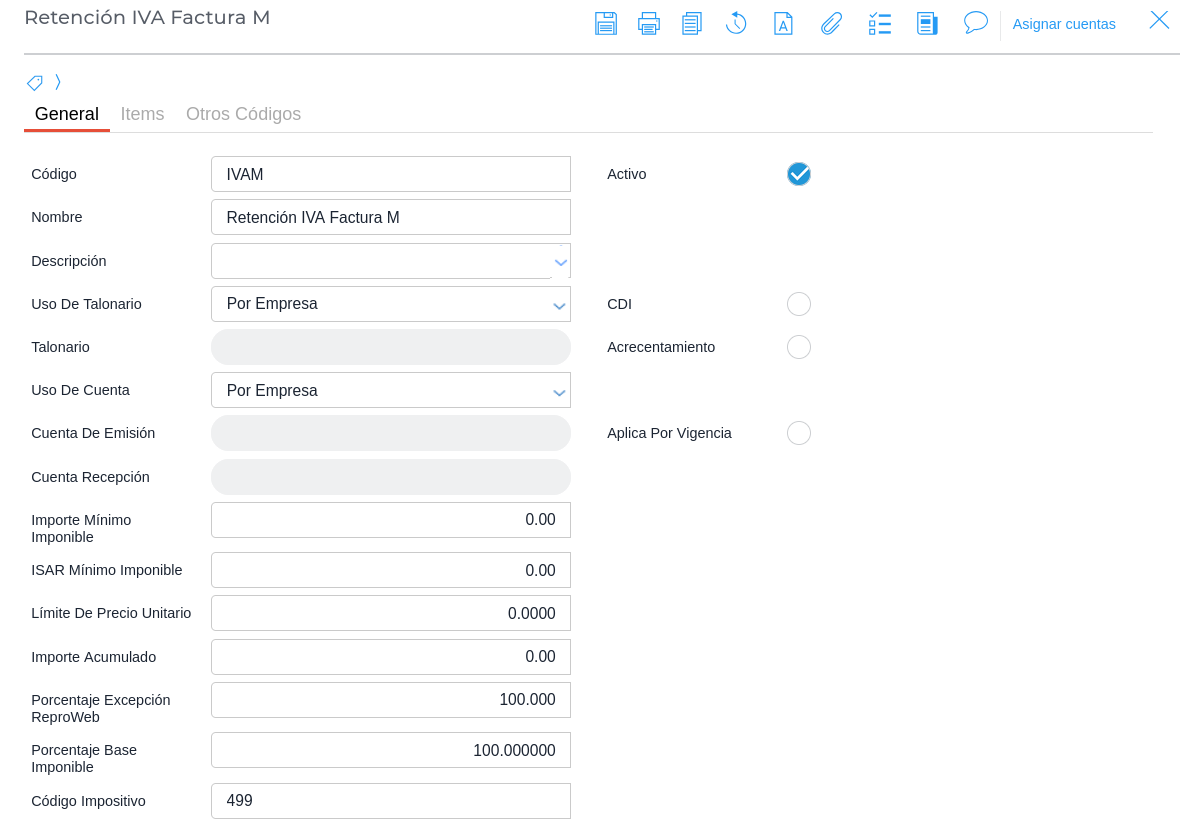Toggle the Acrecentamiento checkbox
This screenshot has height=824, width=1180.
(x=798, y=347)
